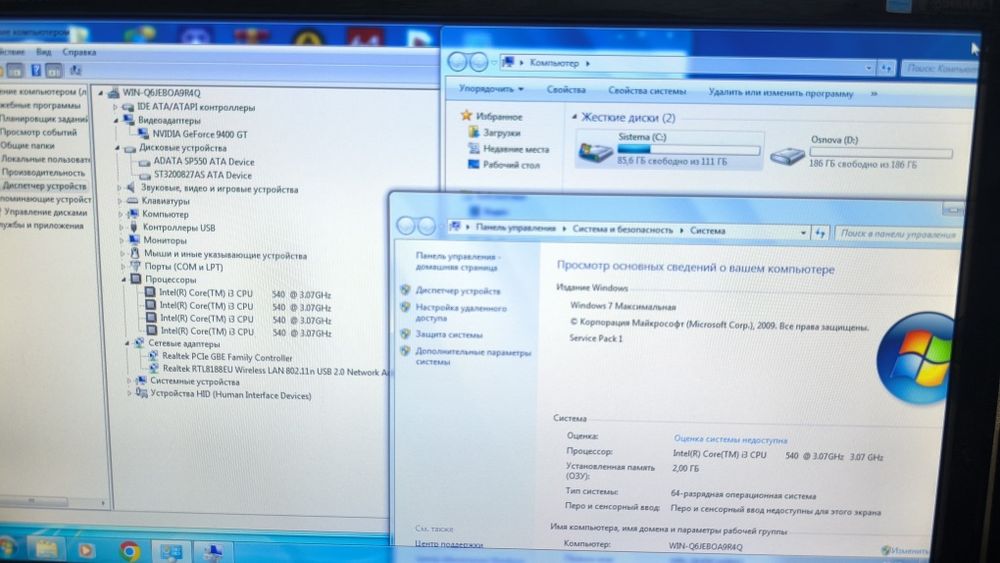1000x563 pixels.
Task: Open Дополнительные параметры системы link
Action: point(473,356)
